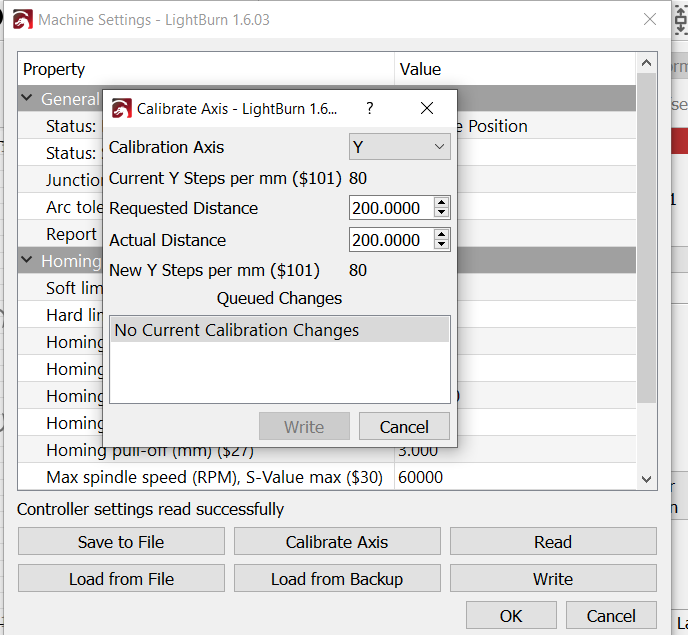Click the Value column header
The height and width of the screenshot is (635, 688).
coord(515,69)
